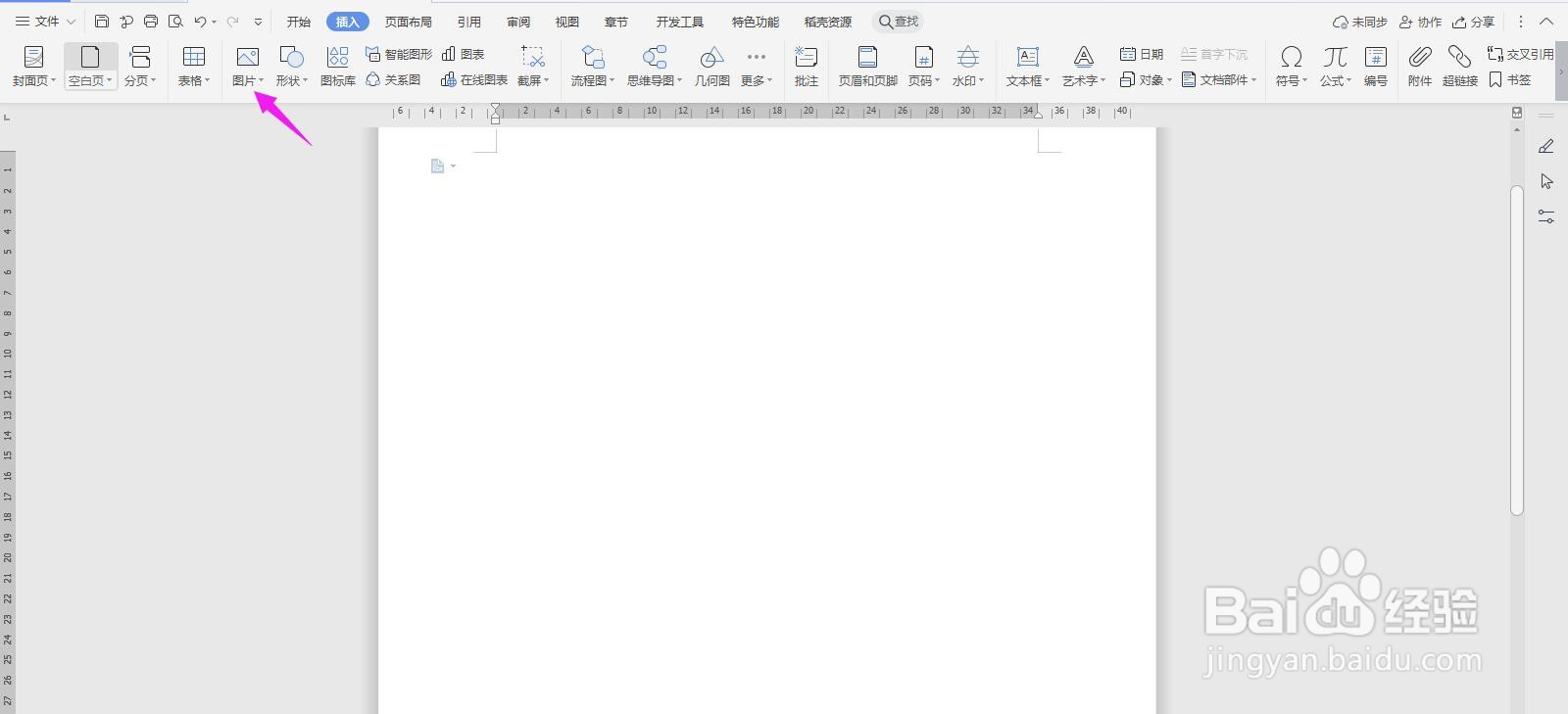Insert an 附件 attachment
Image resolution: width=1568 pixels, height=714 pixels.
click(1420, 67)
